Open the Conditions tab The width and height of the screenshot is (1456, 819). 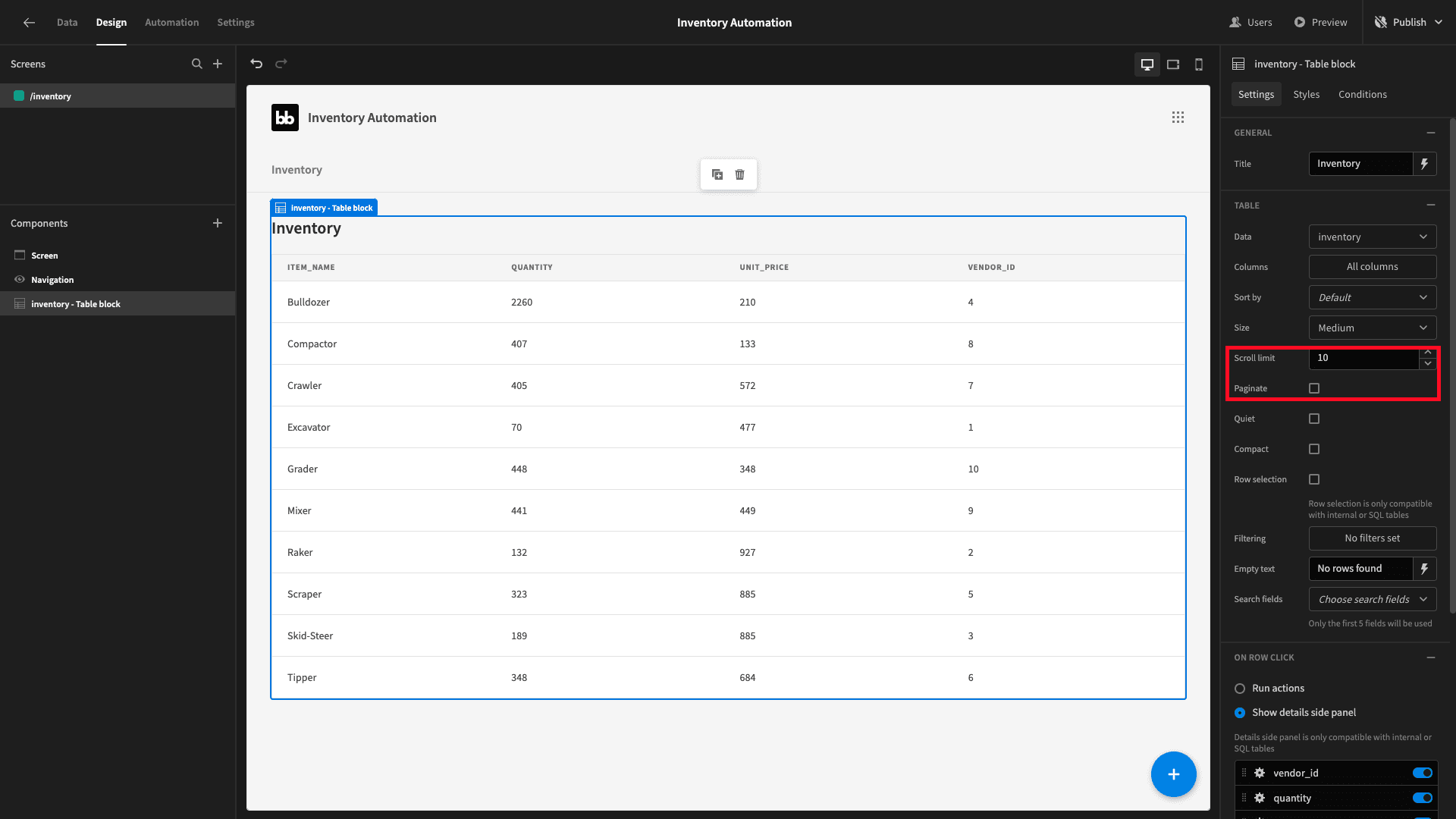[x=1363, y=95]
